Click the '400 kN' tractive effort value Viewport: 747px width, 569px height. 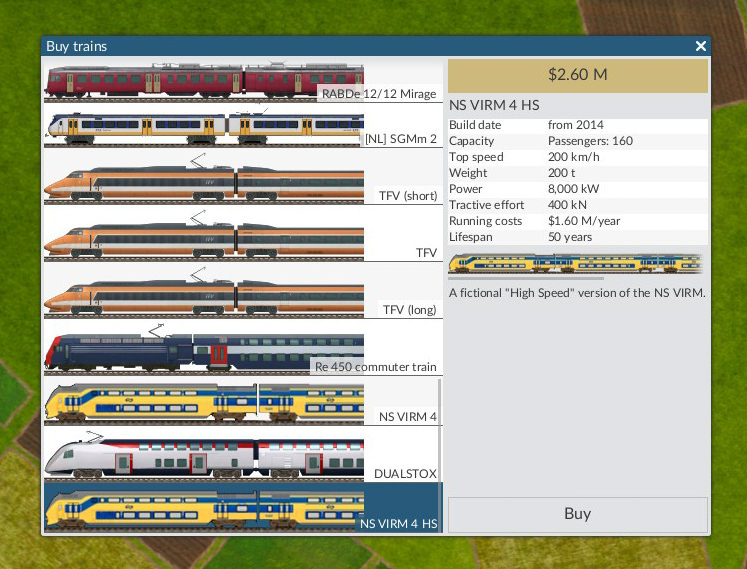pyautogui.click(x=567, y=205)
